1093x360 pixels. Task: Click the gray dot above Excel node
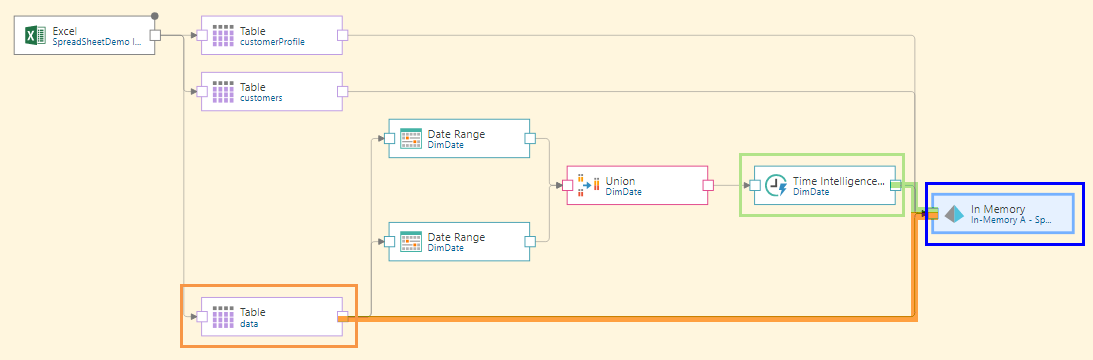point(155,15)
